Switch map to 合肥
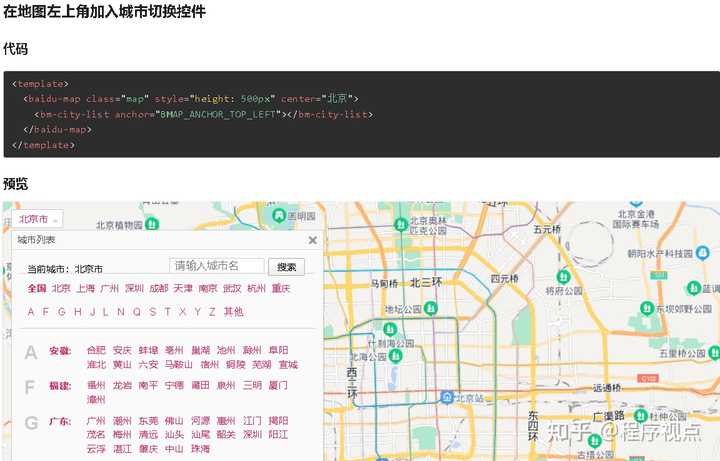Viewport: 720px width, 461px height. [x=96, y=350]
